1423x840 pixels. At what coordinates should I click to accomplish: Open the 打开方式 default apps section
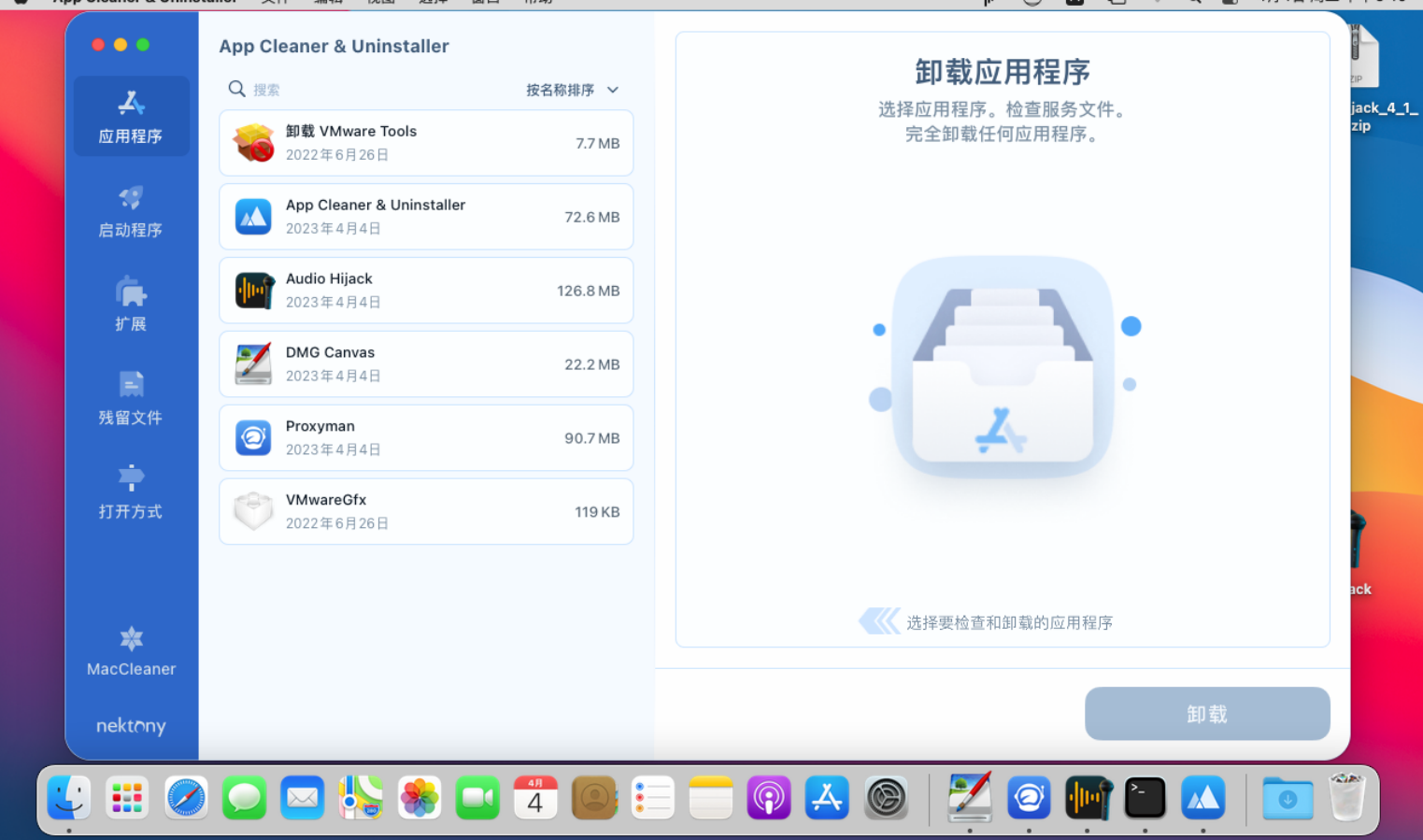click(131, 492)
